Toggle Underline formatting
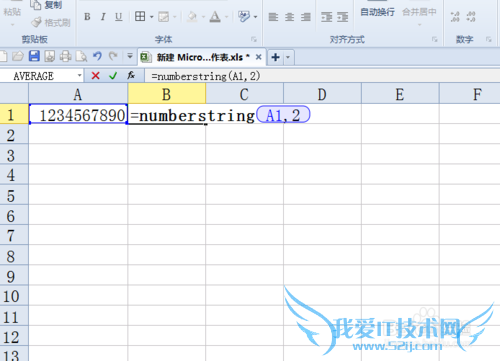This screenshot has width=500, height=361. coord(119,17)
